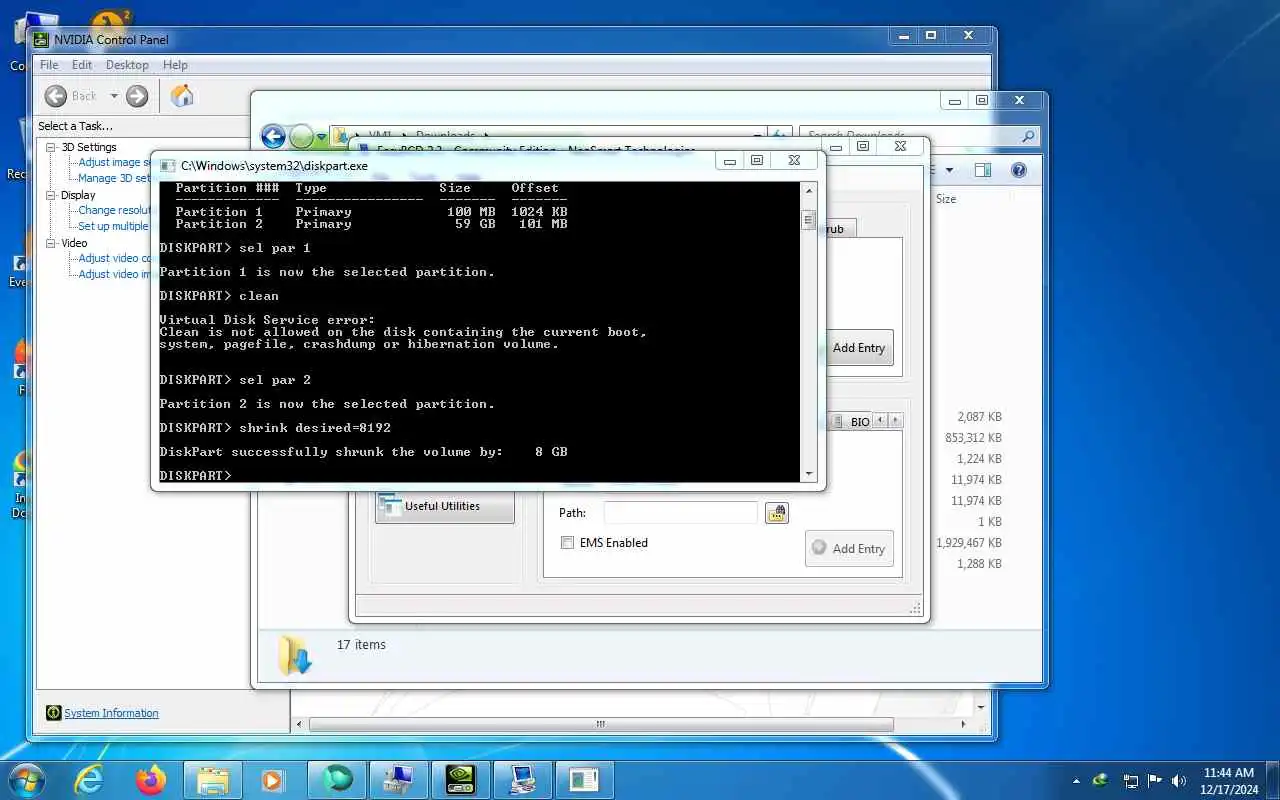Screen dimensions: 1280x800
Task: Click the magnifier icon in Search Downloads
Action: click(1028, 136)
